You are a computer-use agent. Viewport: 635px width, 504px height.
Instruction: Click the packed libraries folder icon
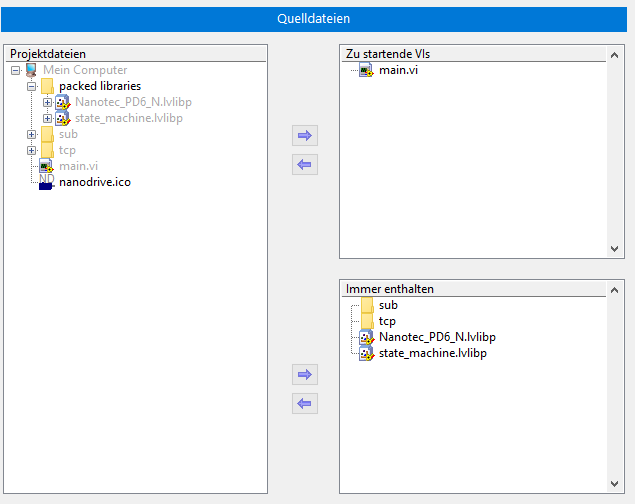tap(47, 86)
